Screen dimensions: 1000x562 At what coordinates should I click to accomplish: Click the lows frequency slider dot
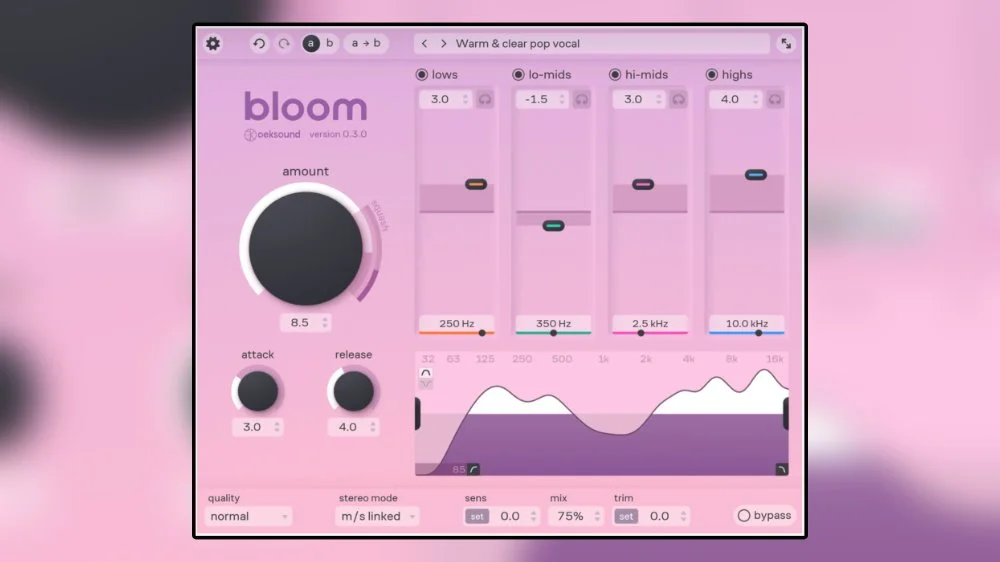[482, 333]
